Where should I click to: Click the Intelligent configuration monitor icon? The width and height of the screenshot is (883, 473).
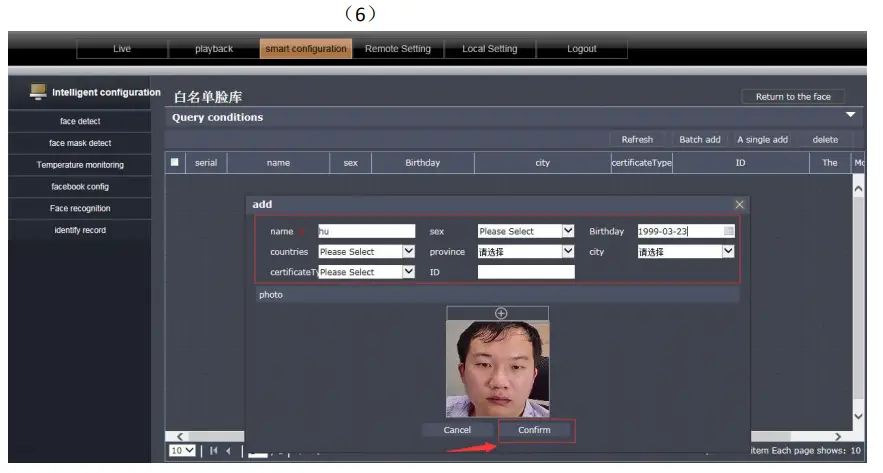(37, 92)
